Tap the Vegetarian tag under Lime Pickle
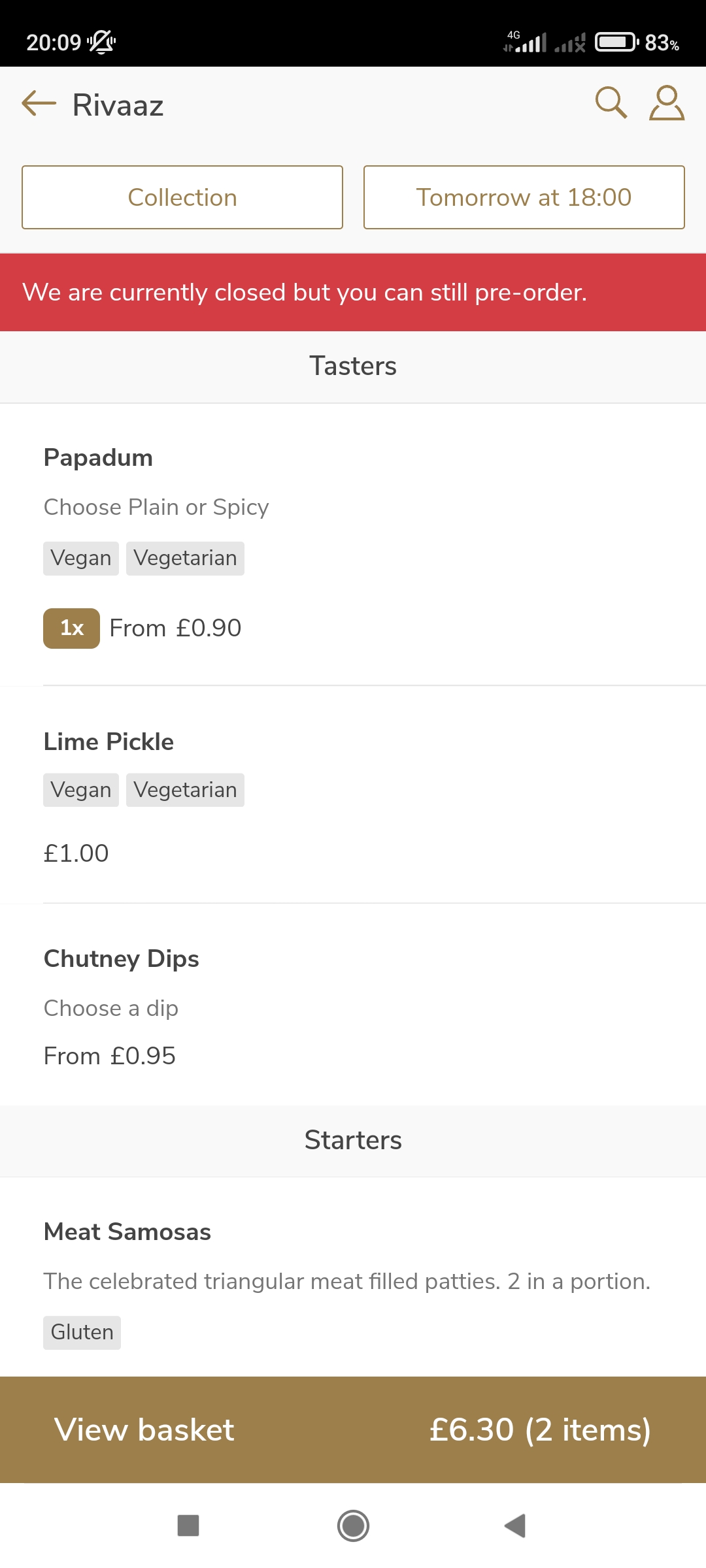This screenshot has height=1568, width=706. point(185,790)
